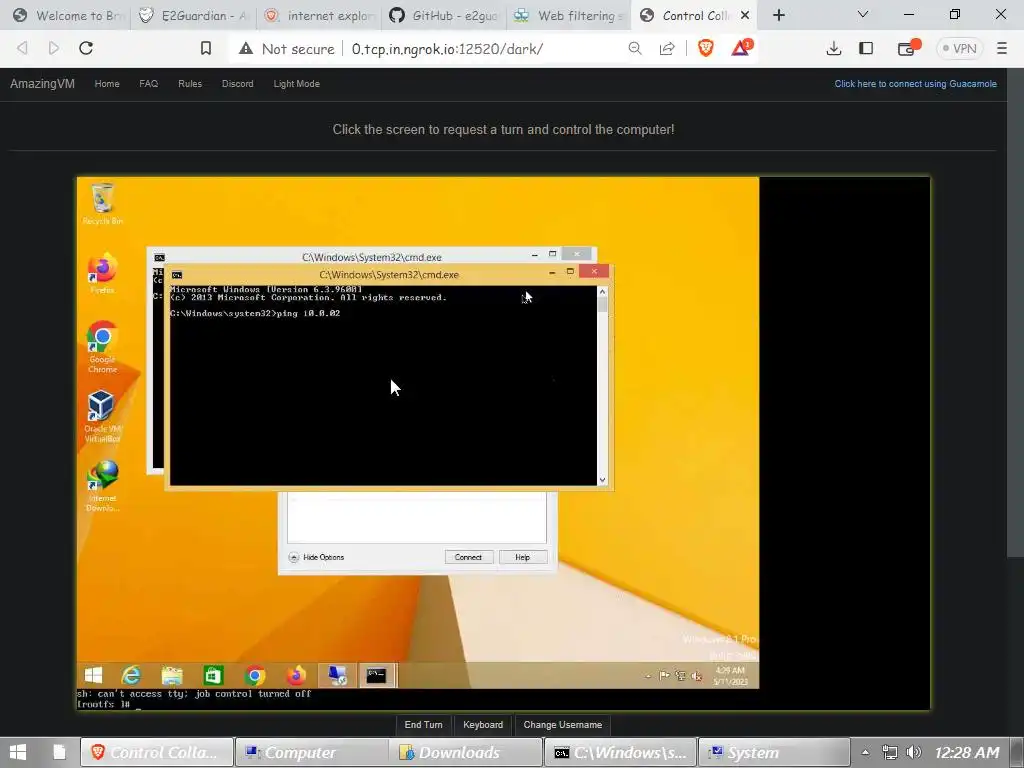The image size is (1024, 768).
Task: Open the VM Start button
Action: pyautogui.click(x=93, y=675)
